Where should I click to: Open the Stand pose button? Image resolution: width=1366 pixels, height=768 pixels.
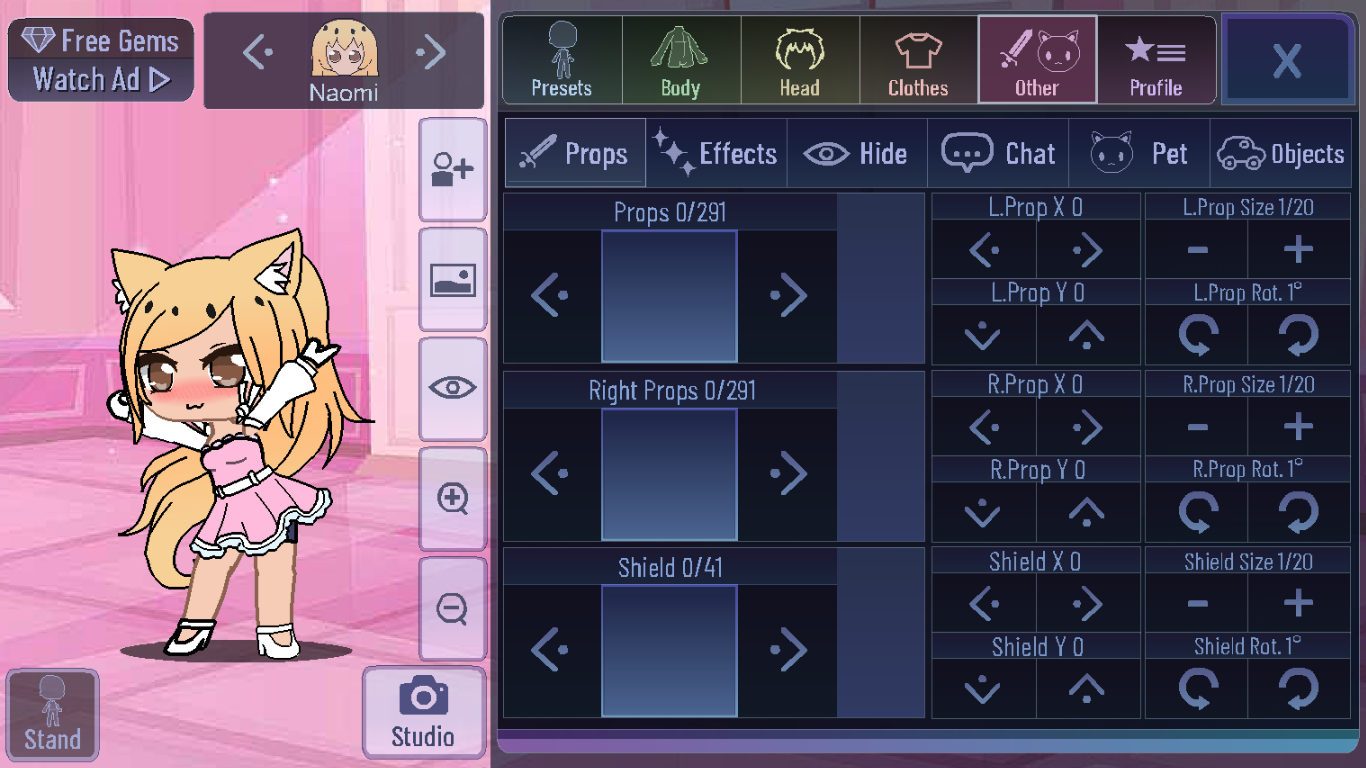pyautogui.click(x=53, y=714)
